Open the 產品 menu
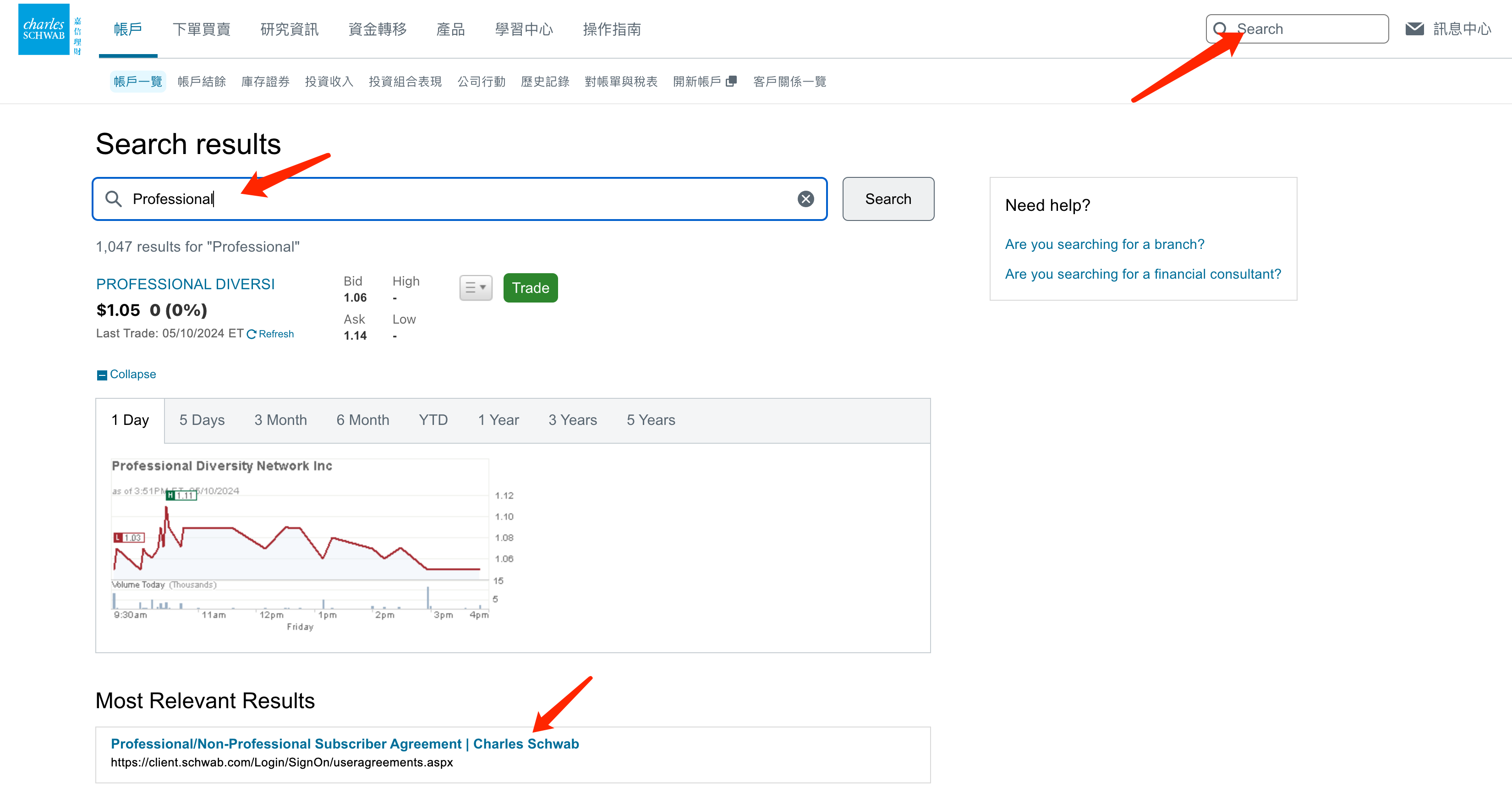This screenshot has width=1512, height=804. 451,29
